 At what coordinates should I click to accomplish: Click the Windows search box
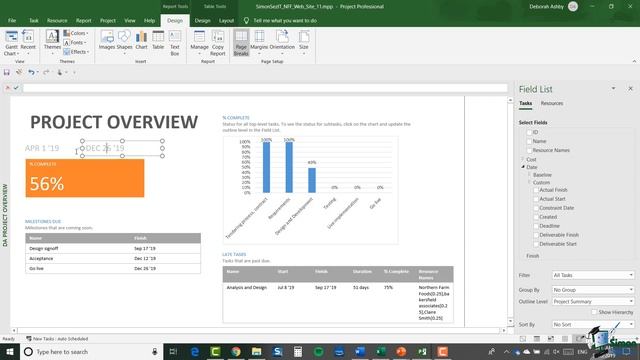tap(91, 351)
